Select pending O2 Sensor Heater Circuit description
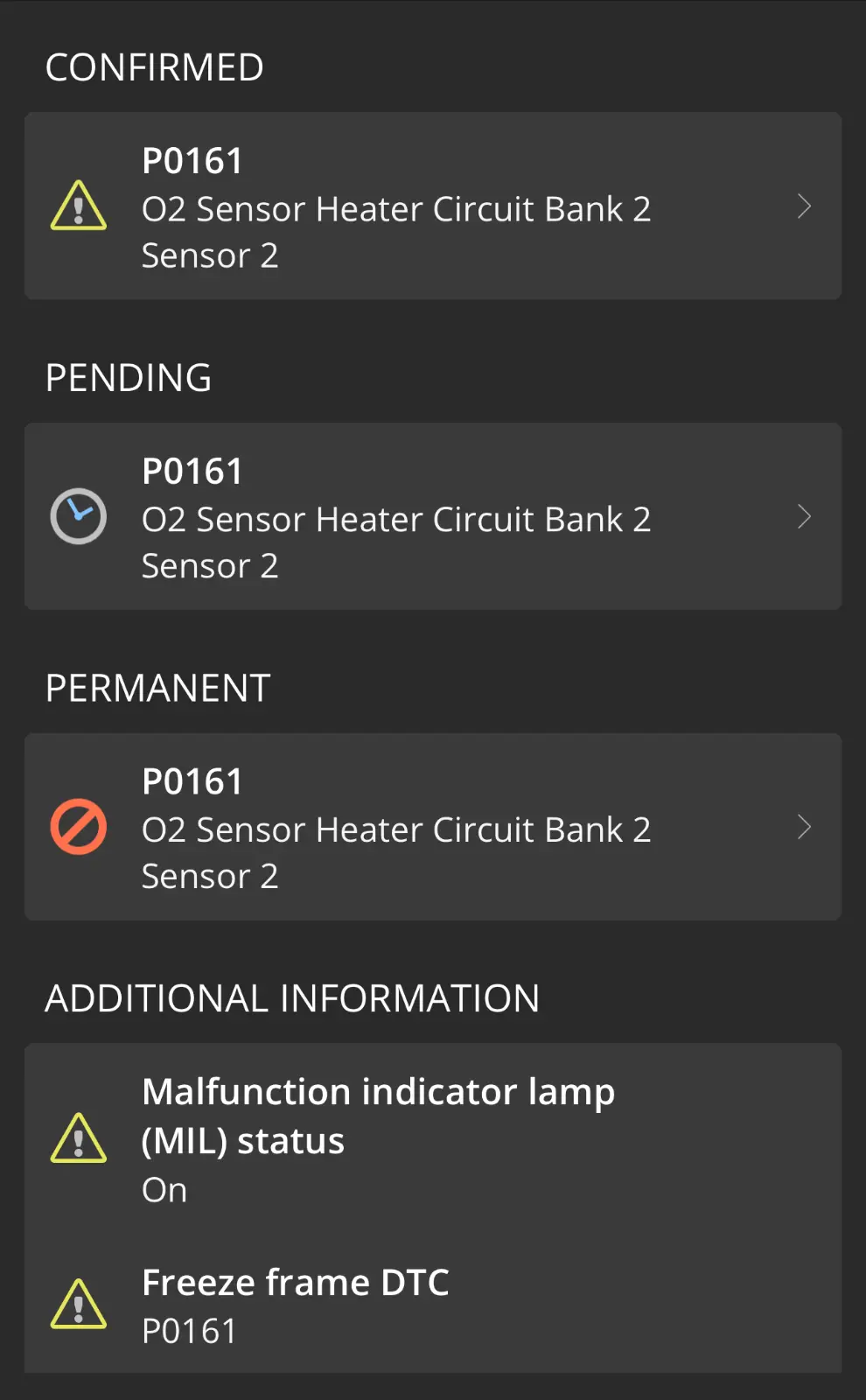 pos(396,542)
